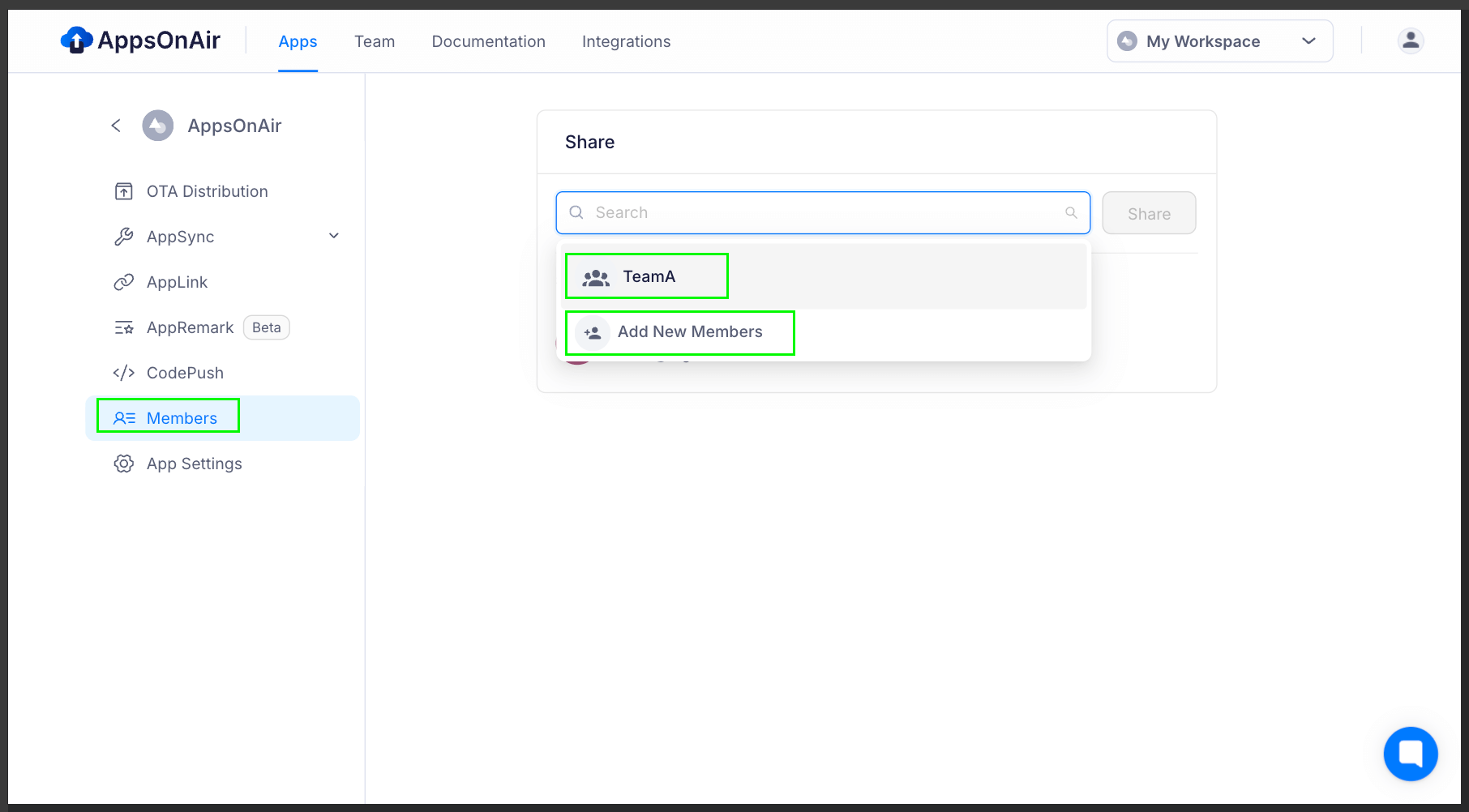Open the user profile avatar icon

click(x=1410, y=41)
